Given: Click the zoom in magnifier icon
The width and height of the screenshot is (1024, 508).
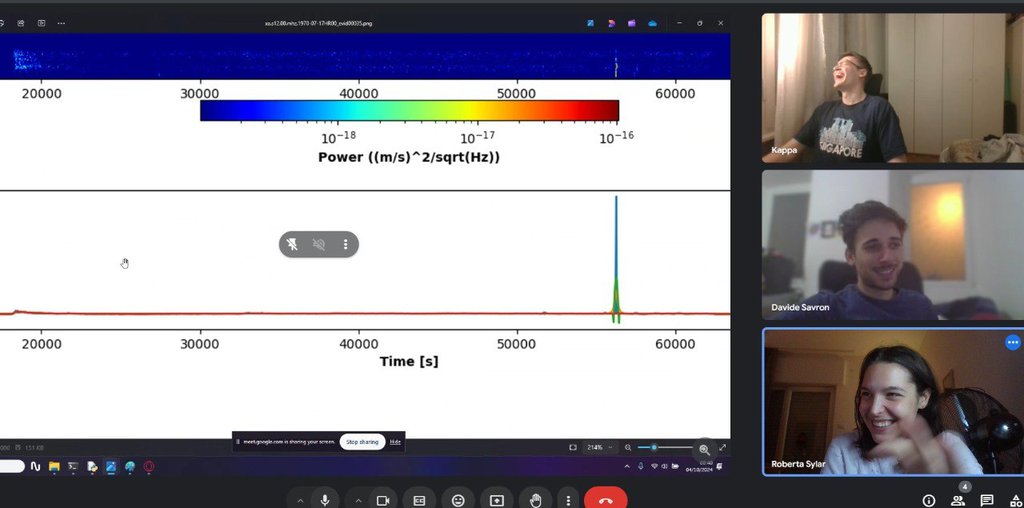Looking at the screenshot, I should (704, 449).
